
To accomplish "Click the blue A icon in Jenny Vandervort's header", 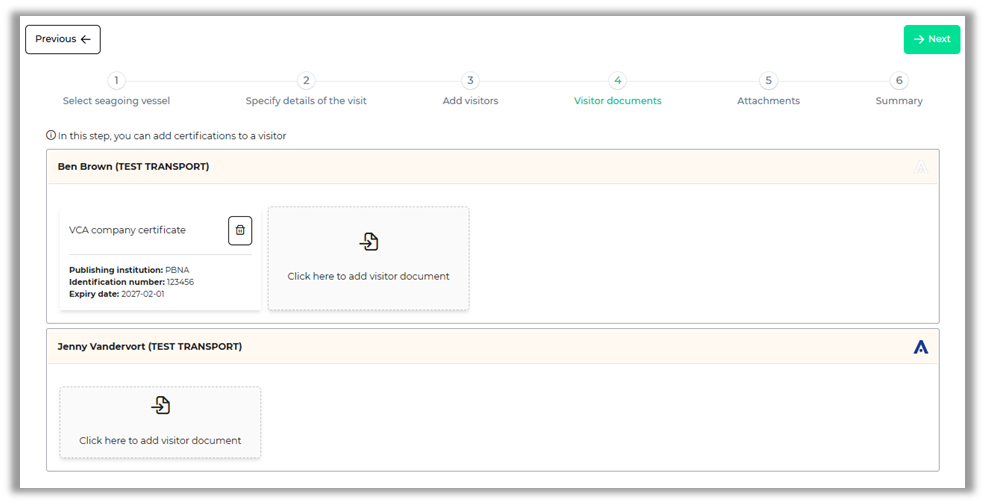I will (x=920, y=347).
